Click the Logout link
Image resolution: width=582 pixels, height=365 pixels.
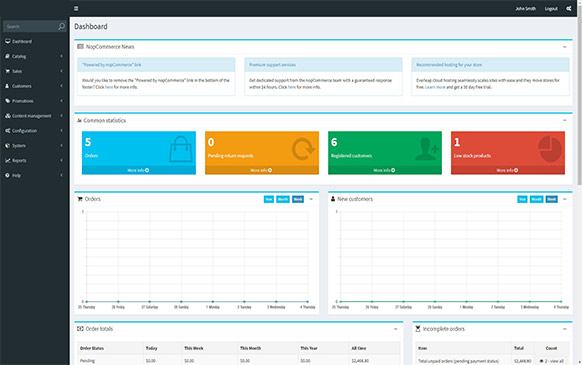coord(551,9)
